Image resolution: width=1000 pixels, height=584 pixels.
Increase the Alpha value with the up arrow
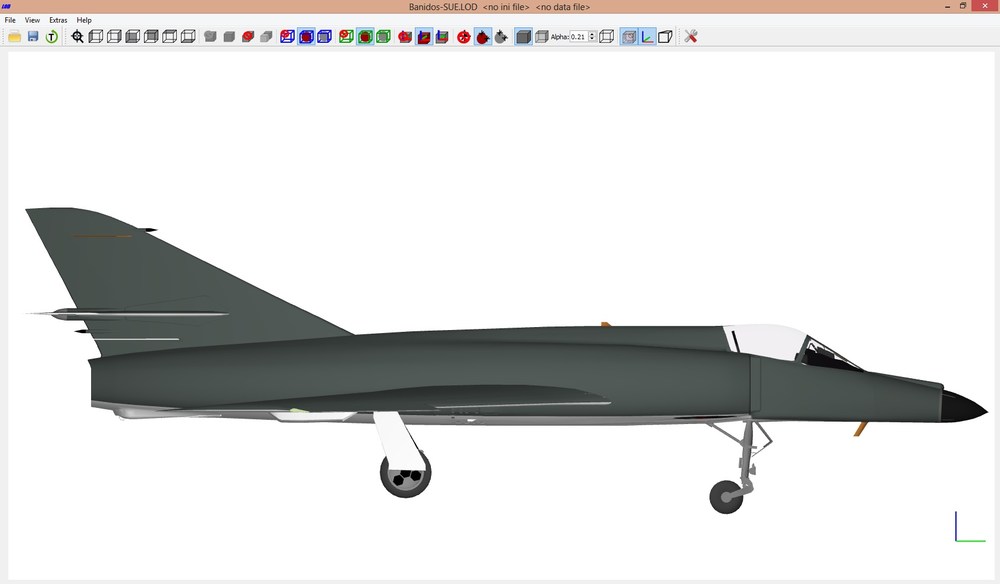tap(592, 34)
